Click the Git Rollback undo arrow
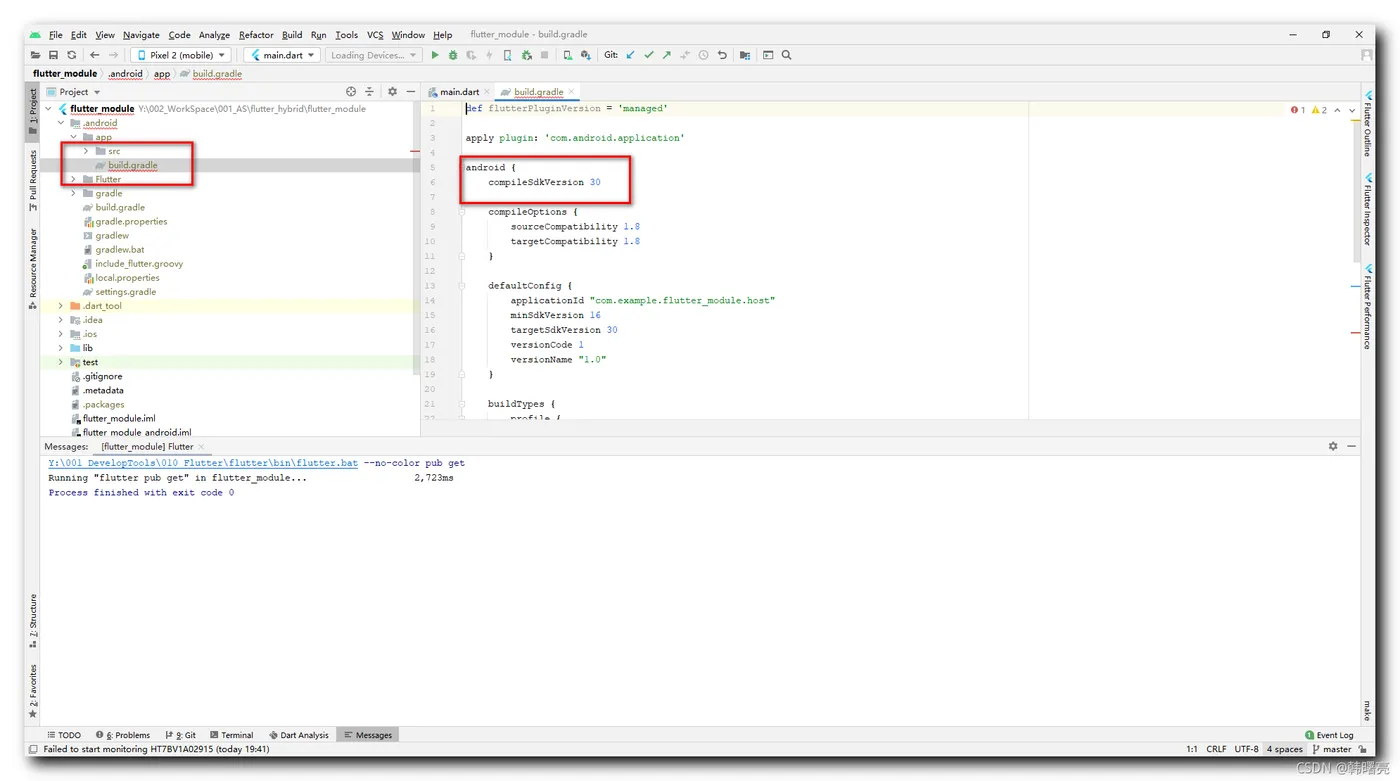 [x=722, y=55]
